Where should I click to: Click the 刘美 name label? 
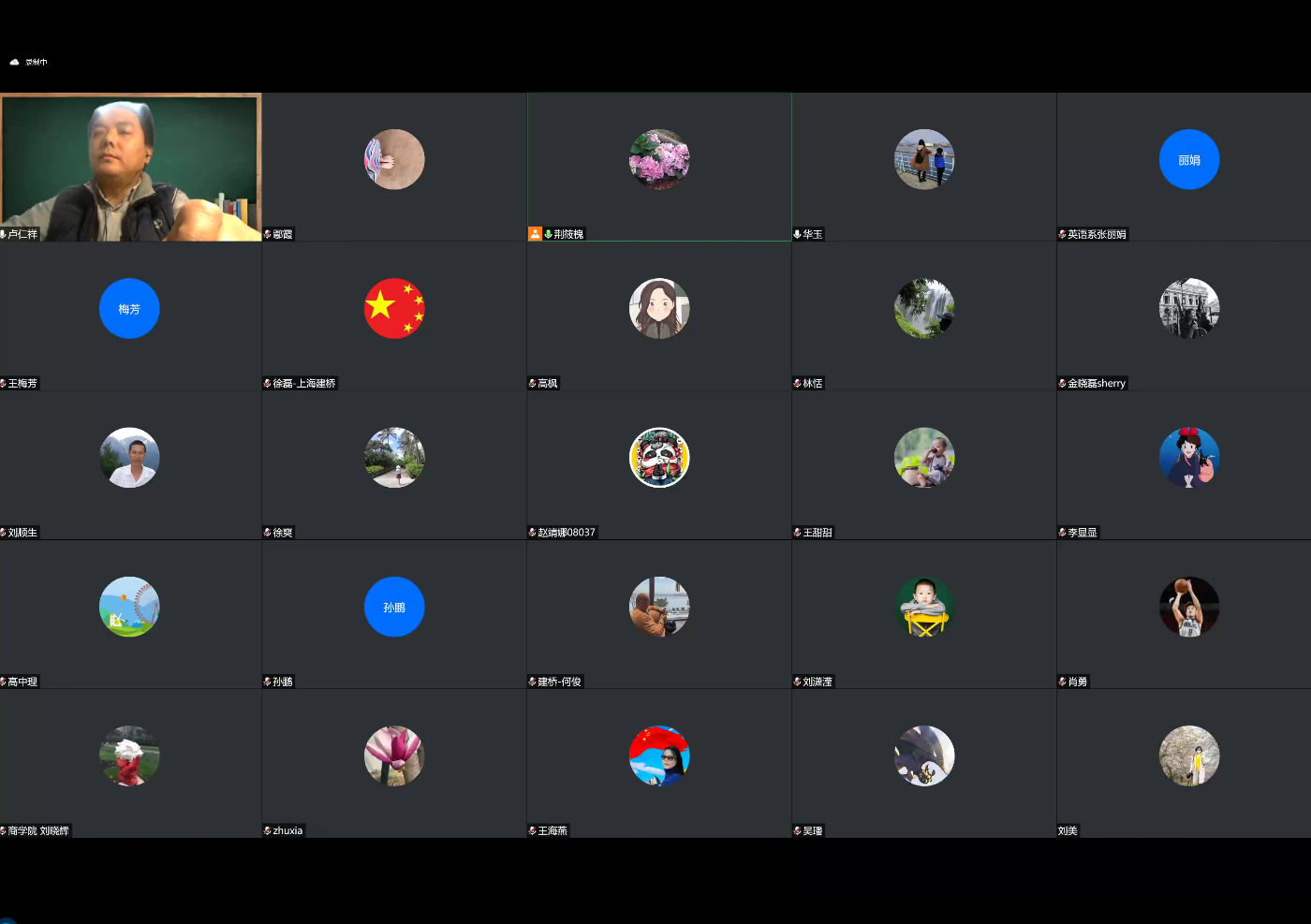tap(1068, 831)
